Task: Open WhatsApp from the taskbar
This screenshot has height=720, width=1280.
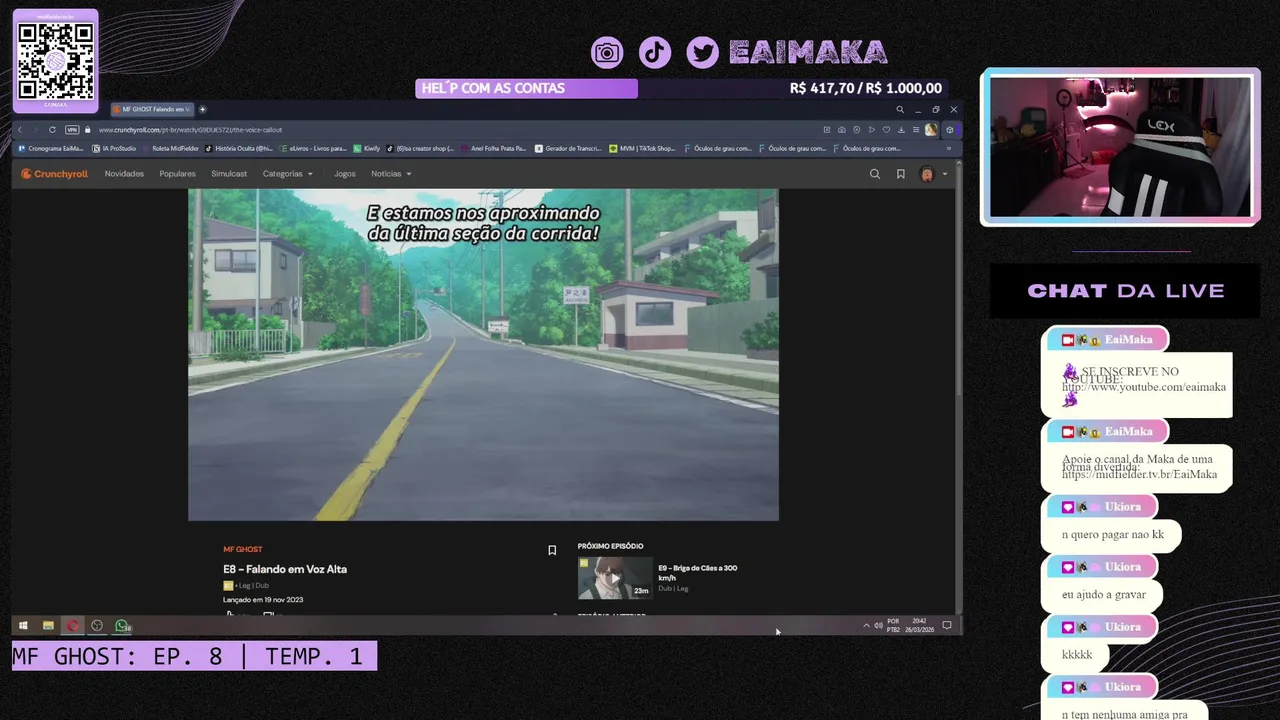Action: tap(122, 625)
